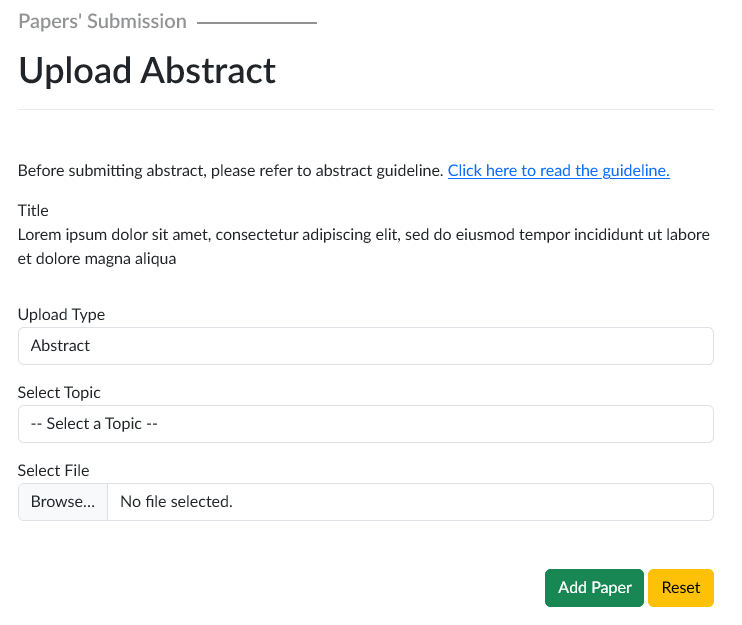Click the '-- Select a Topic --' placeholder
742x625 pixels.
point(95,424)
